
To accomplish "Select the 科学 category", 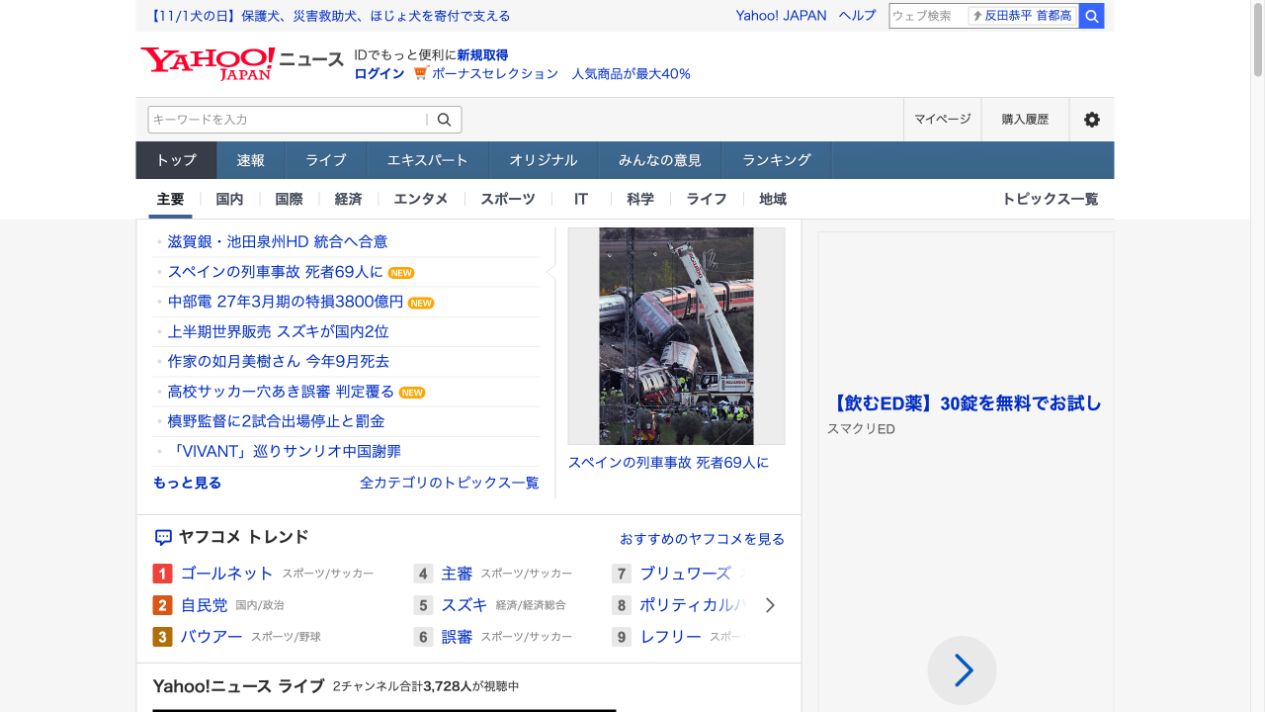I will click(640, 199).
